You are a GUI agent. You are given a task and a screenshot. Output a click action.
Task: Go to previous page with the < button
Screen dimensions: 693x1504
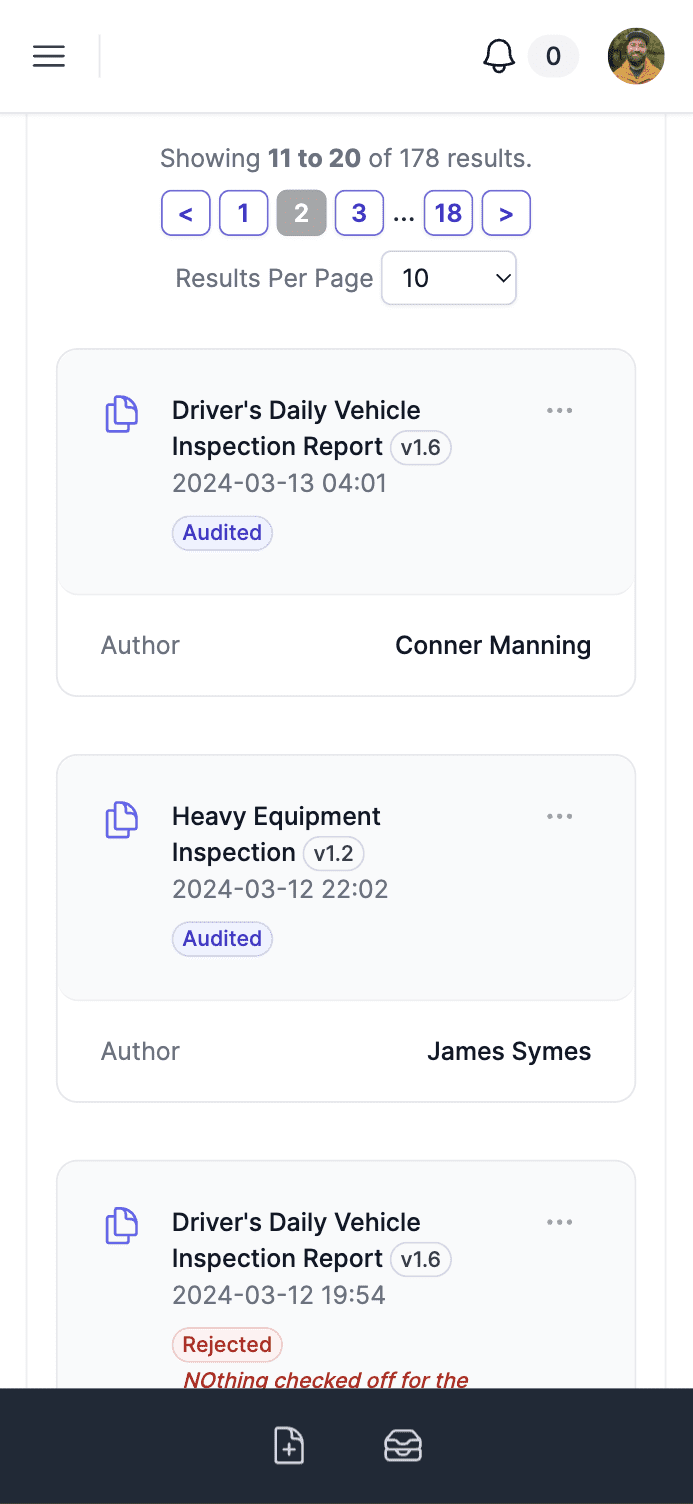click(x=186, y=213)
